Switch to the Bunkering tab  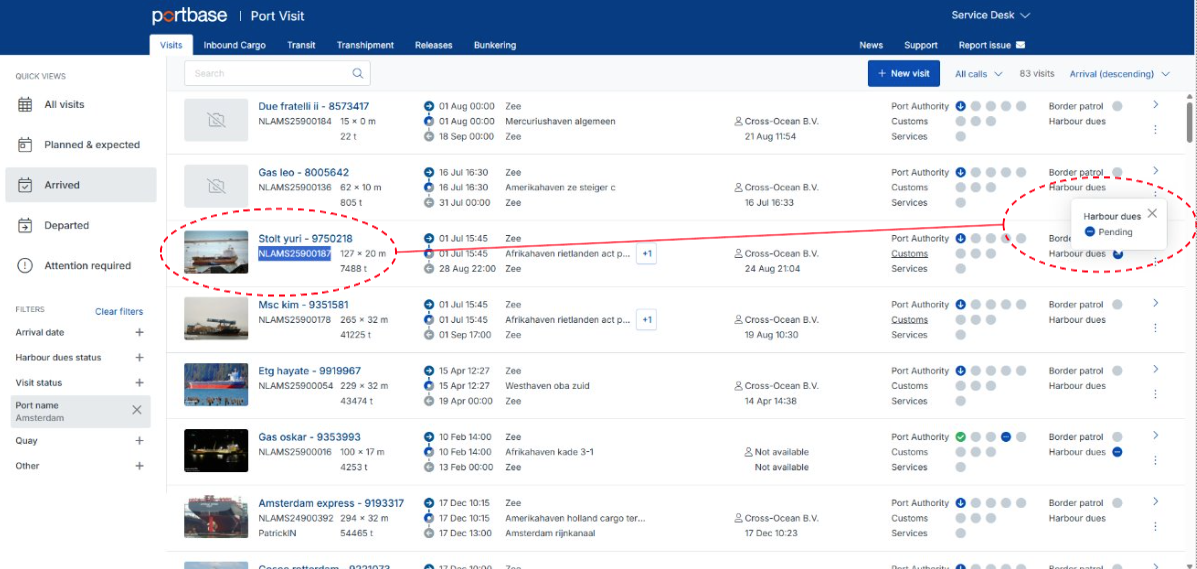tap(495, 45)
